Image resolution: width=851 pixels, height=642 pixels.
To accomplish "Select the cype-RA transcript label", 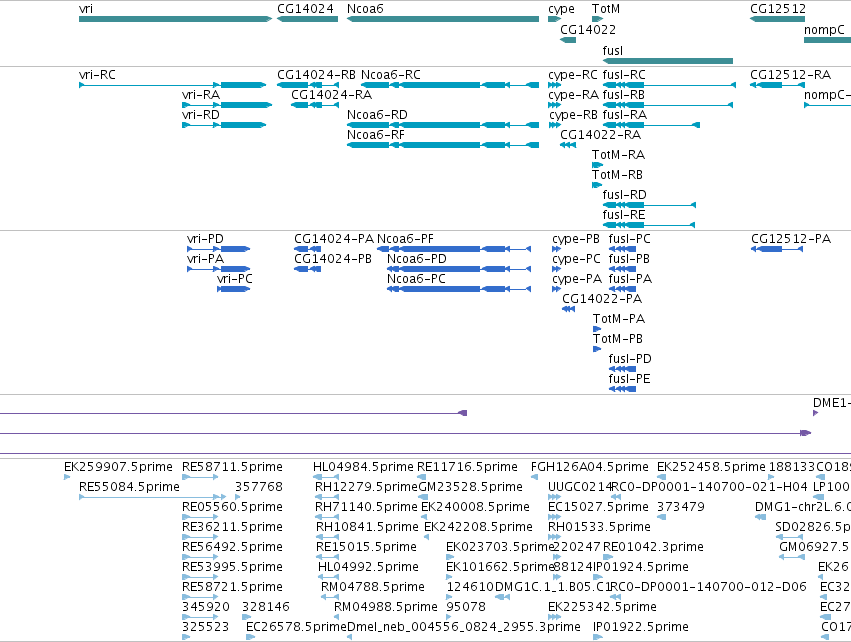I will (x=573, y=95).
